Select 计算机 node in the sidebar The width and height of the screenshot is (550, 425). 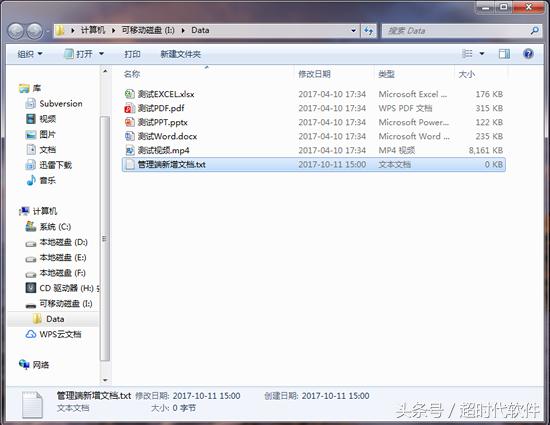[x=38, y=211]
